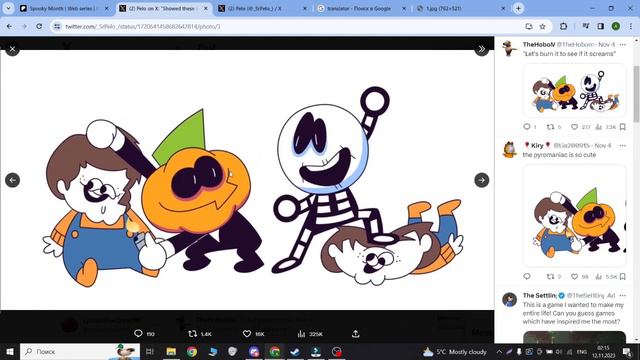Open a new browser tab
Viewport: 640px width, 360px height.
[518, 8]
